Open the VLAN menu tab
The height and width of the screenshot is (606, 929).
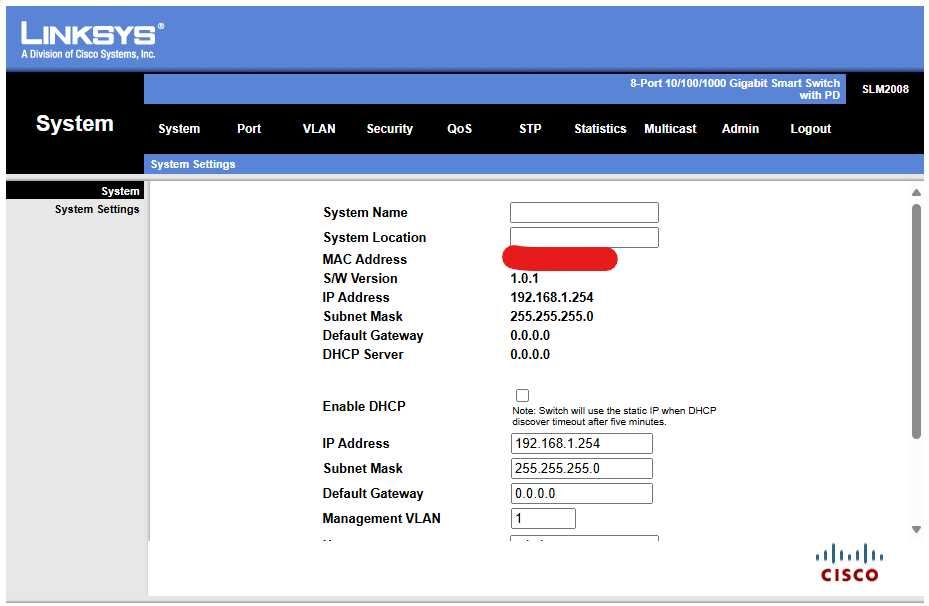click(x=319, y=129)
